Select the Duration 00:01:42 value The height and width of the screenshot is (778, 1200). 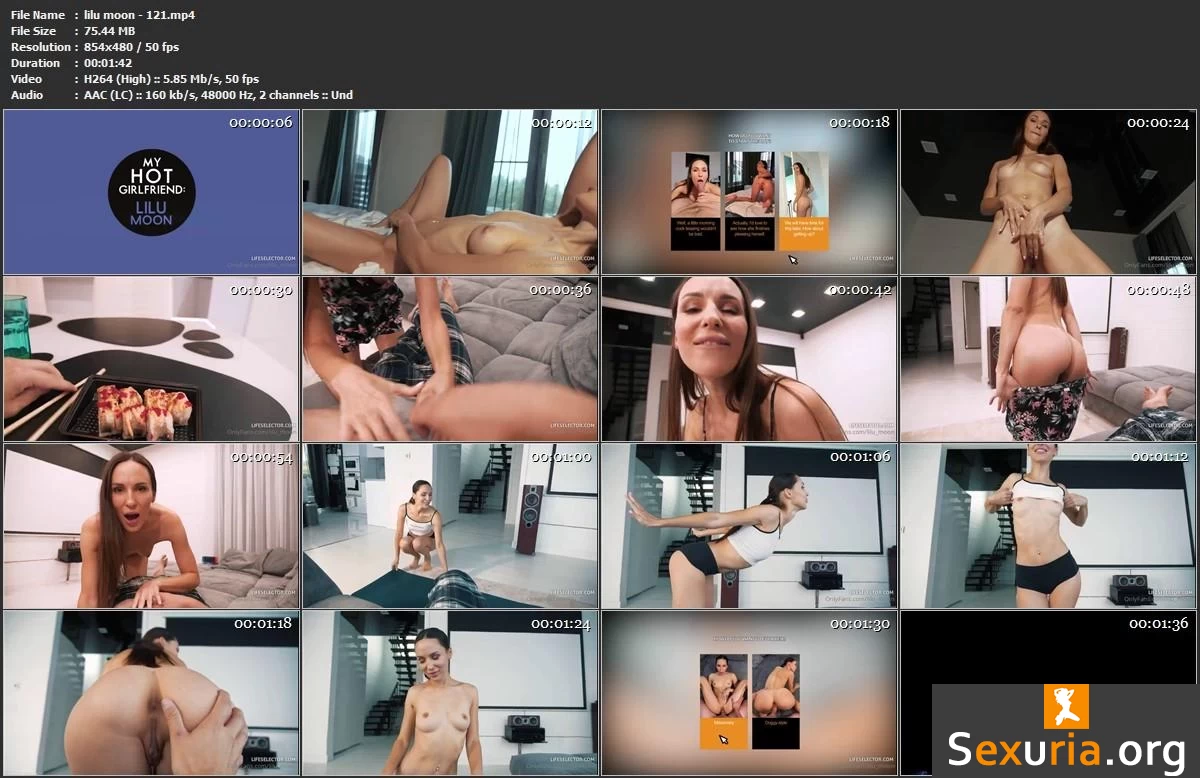click(x=110, y=63)
